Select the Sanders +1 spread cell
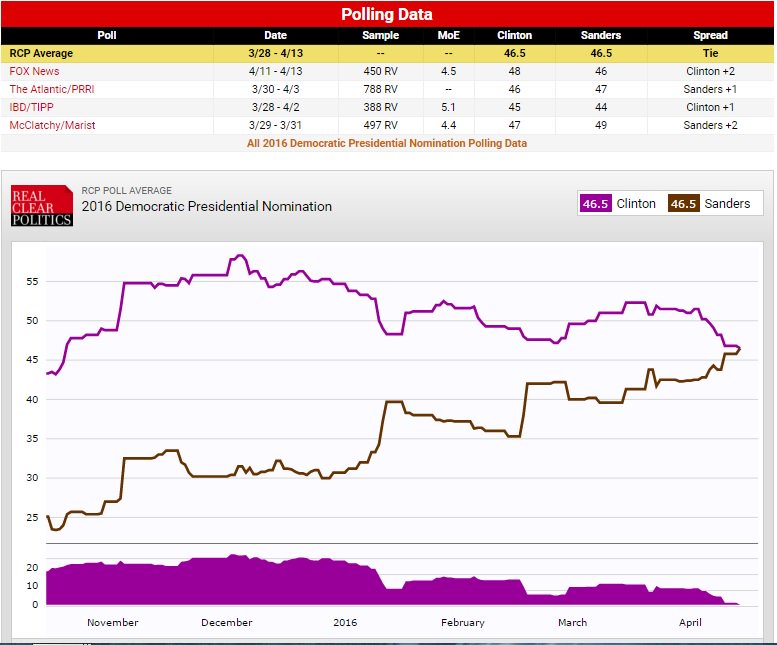The image size is (777, 645). 710,89
